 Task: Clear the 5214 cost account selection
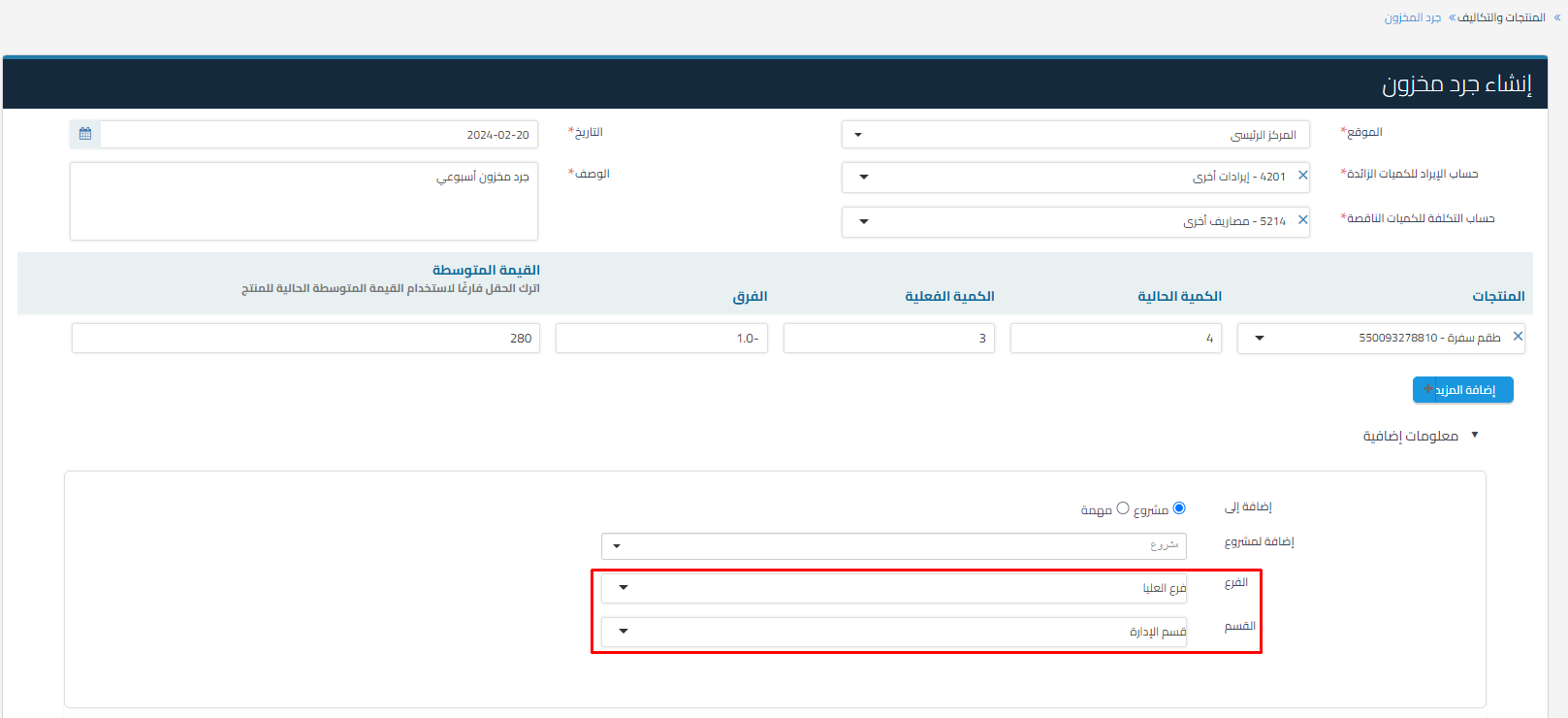[x=1302, y=220]
